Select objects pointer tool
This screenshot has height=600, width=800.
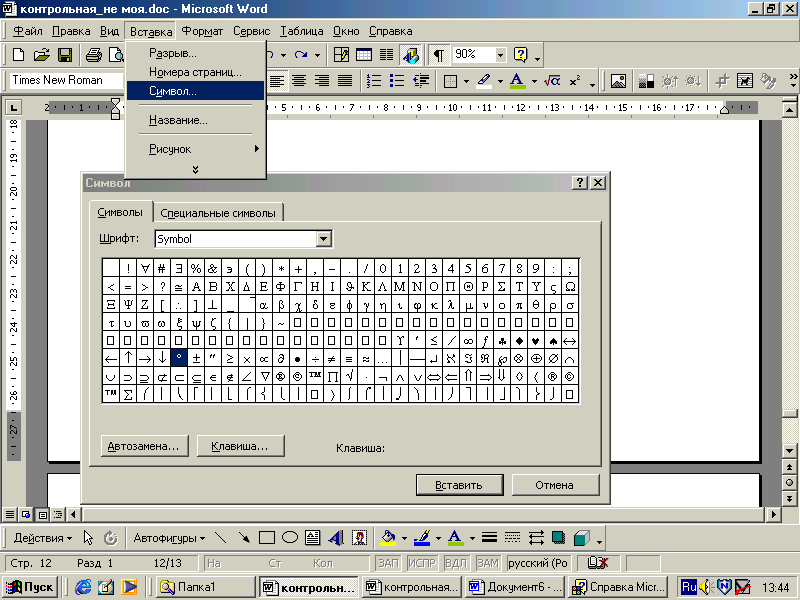click(x=88, y=537)
